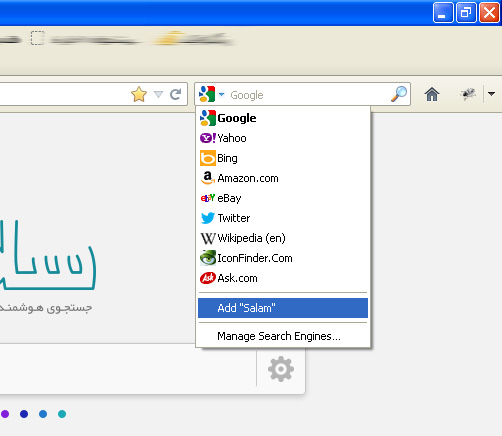502x436 pixels.
Task: Click the dashed-square bookmark icon
Action: 38,38
